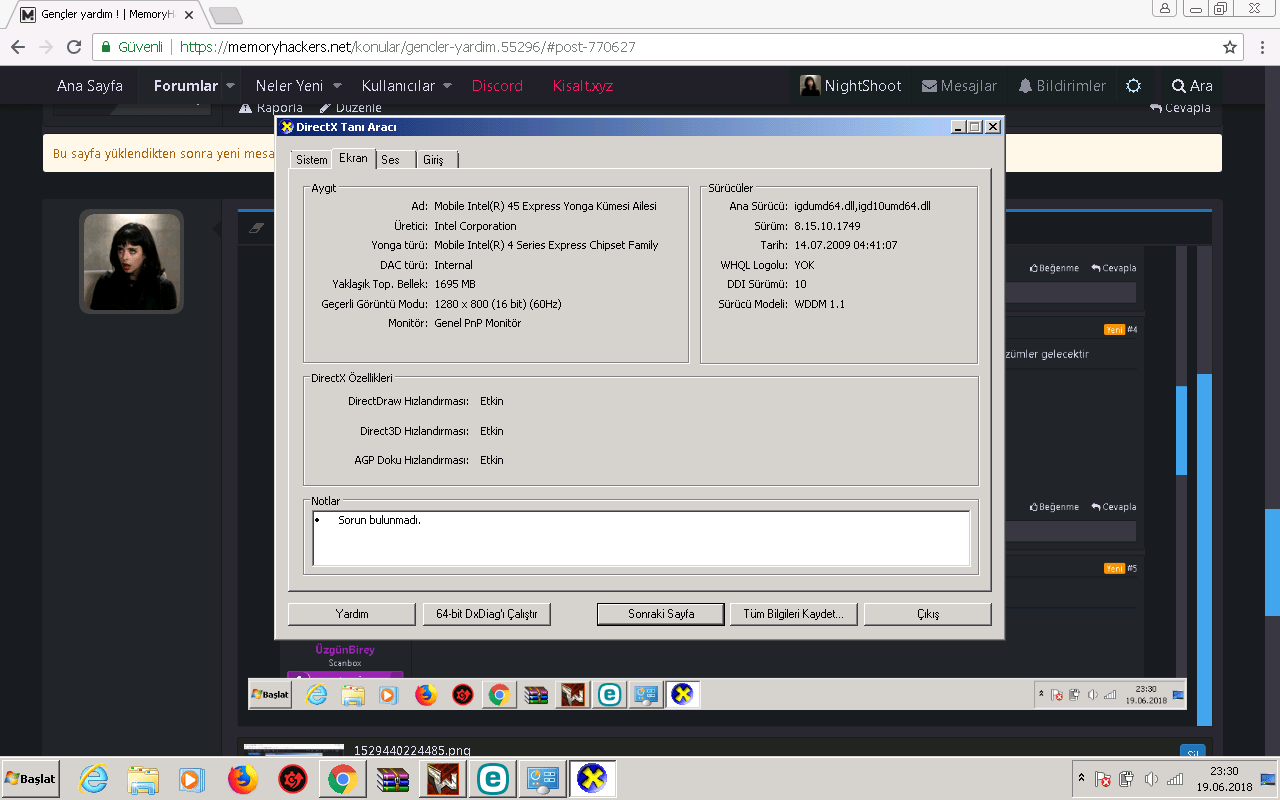Switch to Chrome in the bottom taskbar

[x=341, y=779]
